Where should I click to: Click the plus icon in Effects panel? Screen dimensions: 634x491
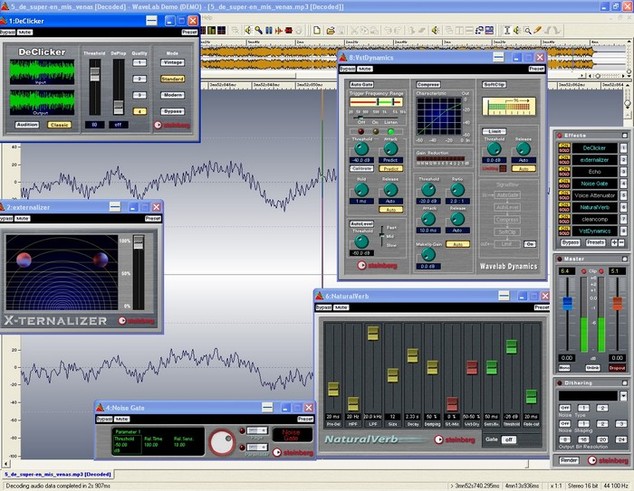(615, 243)
